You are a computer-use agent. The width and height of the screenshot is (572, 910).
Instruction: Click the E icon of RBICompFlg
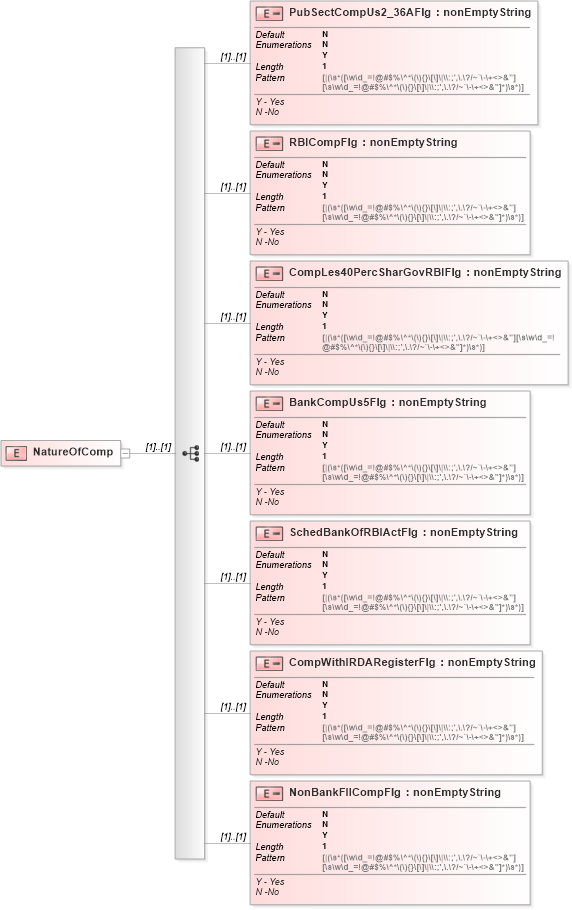269,143
